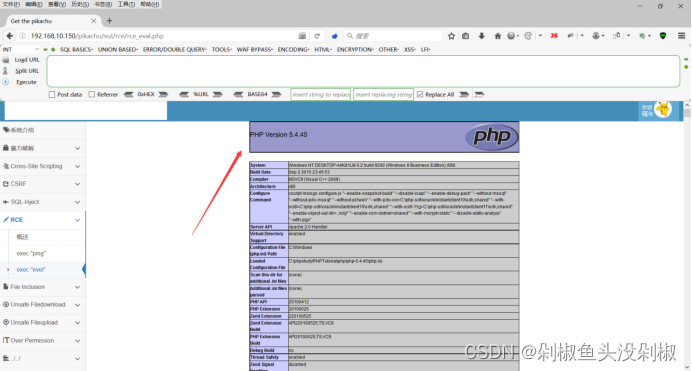Click the browser search box

[x=393, y=36]
